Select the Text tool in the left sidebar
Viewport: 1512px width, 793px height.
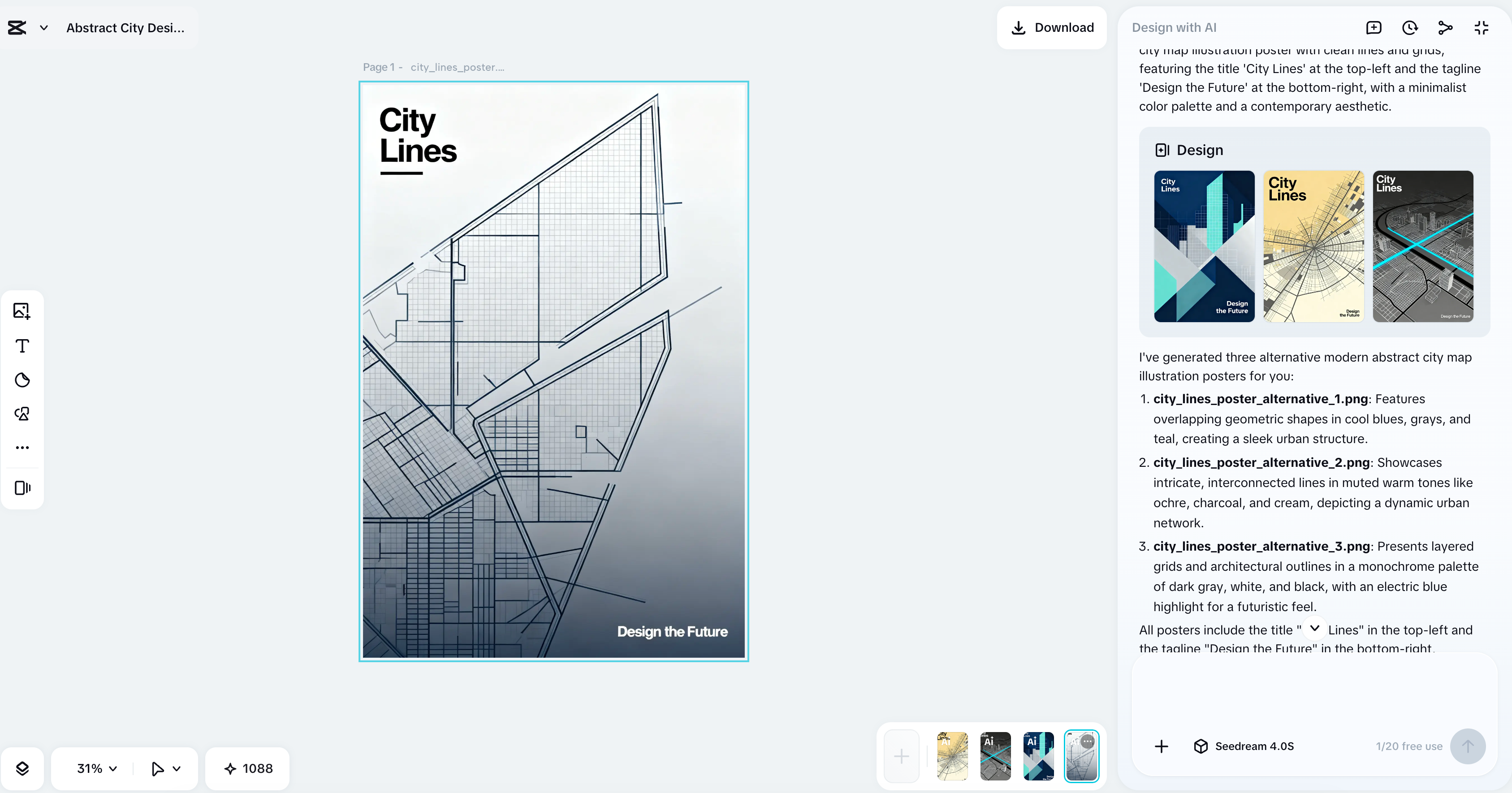[22, 346]
